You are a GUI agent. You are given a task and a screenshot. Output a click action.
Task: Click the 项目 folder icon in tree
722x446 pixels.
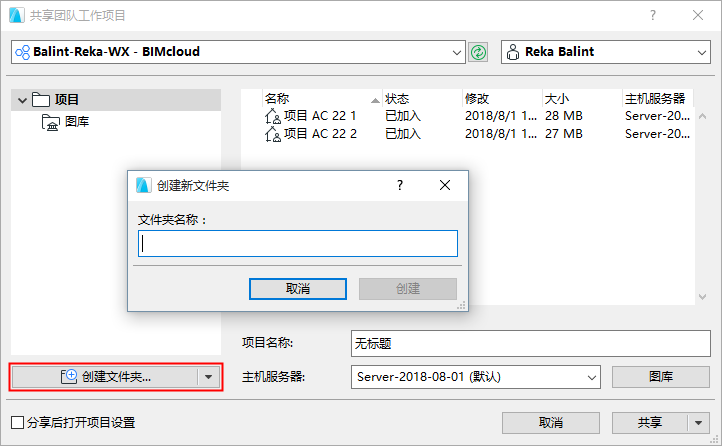[x=41, y=99]
